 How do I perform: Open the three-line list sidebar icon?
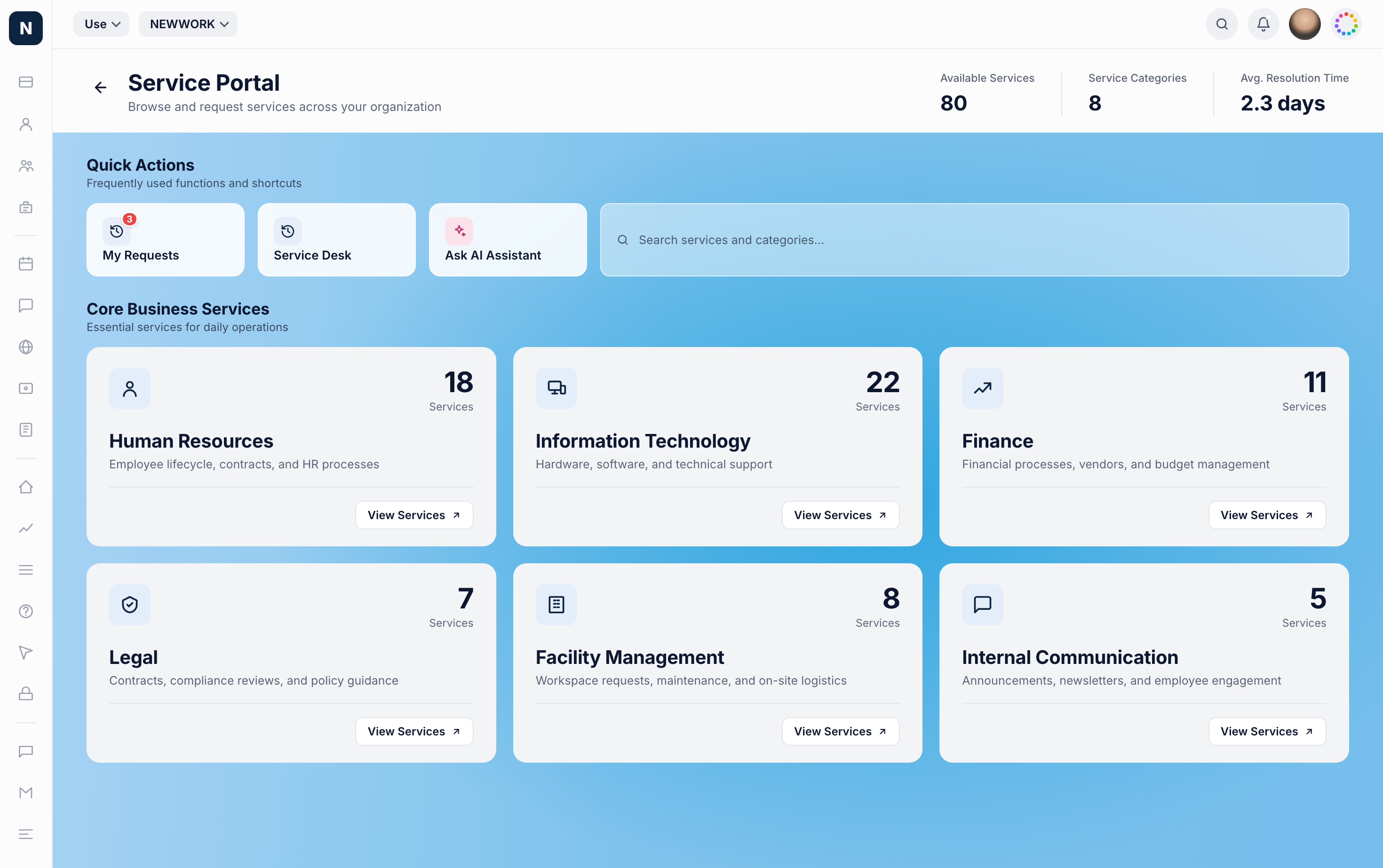click(x=26, y=570)
